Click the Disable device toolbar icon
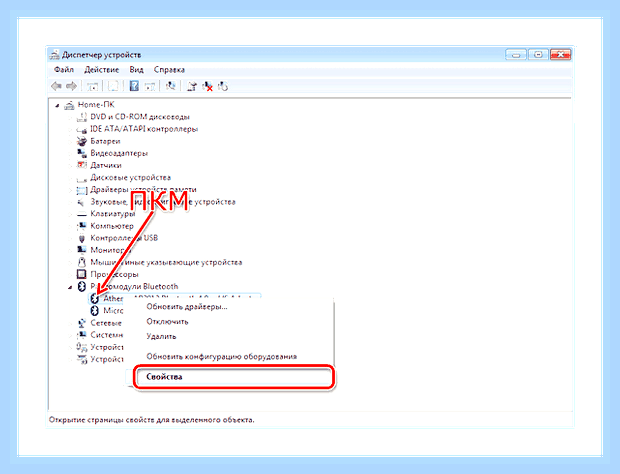620x474 pixels. click(x=223, y=86)
